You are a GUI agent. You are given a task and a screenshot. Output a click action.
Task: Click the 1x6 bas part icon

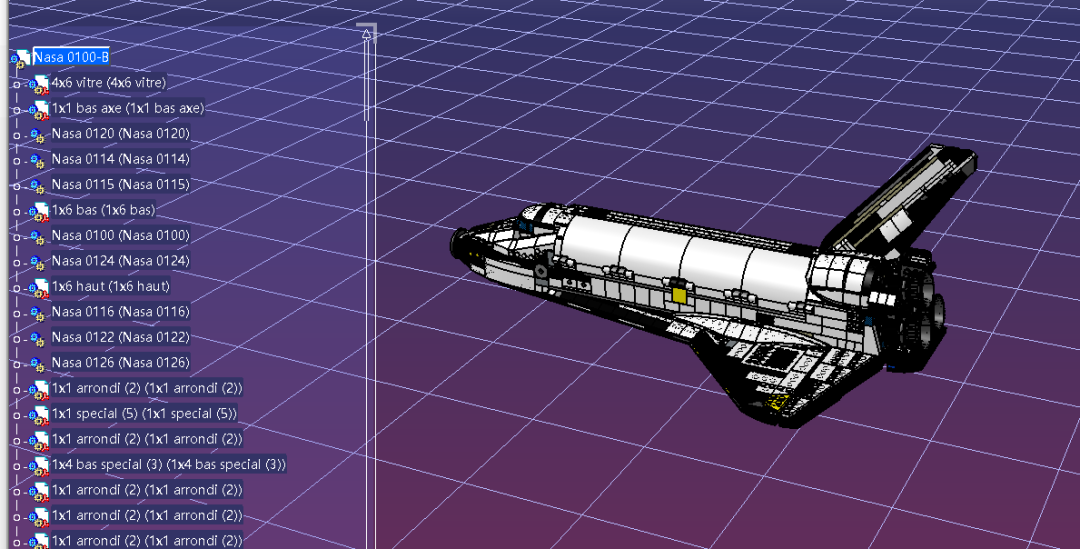pos(39,211)
